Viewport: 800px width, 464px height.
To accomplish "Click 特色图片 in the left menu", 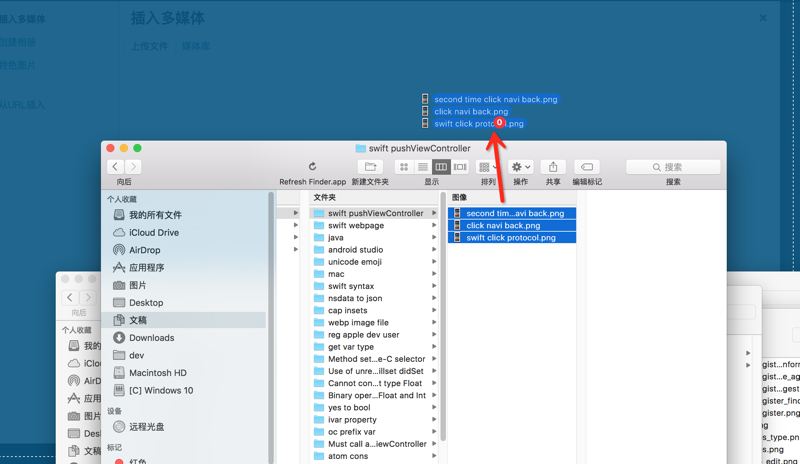I will [x=18, y=65].
